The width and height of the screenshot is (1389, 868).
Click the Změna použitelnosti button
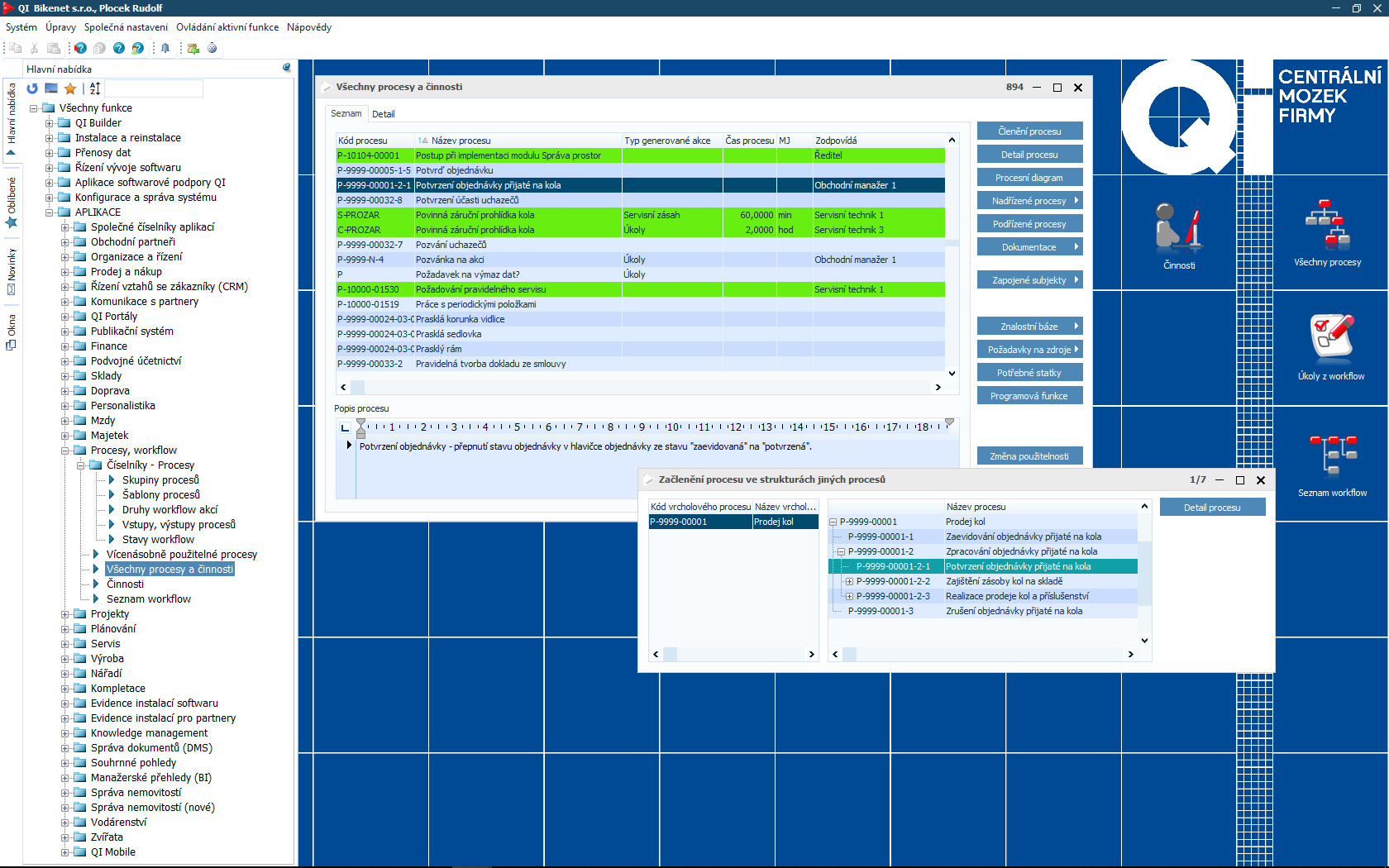coord(1029,456)
